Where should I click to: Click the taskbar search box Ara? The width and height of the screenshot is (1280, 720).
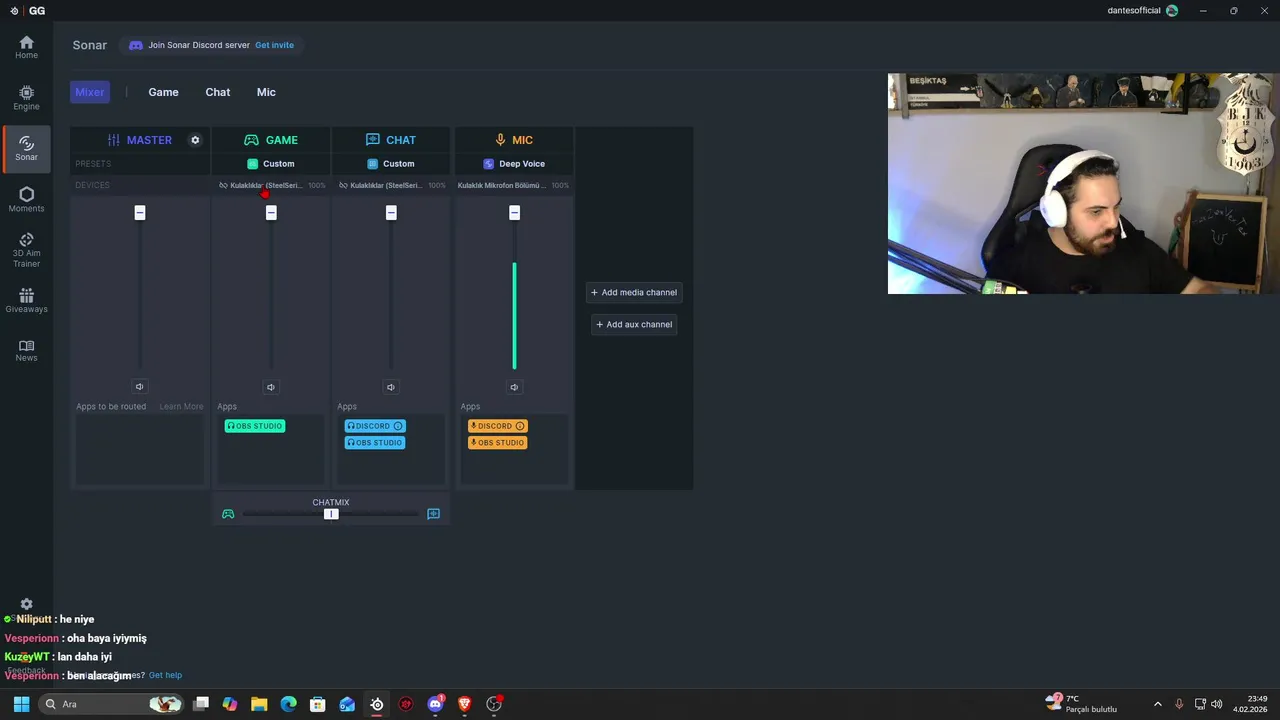coord(112,704)
